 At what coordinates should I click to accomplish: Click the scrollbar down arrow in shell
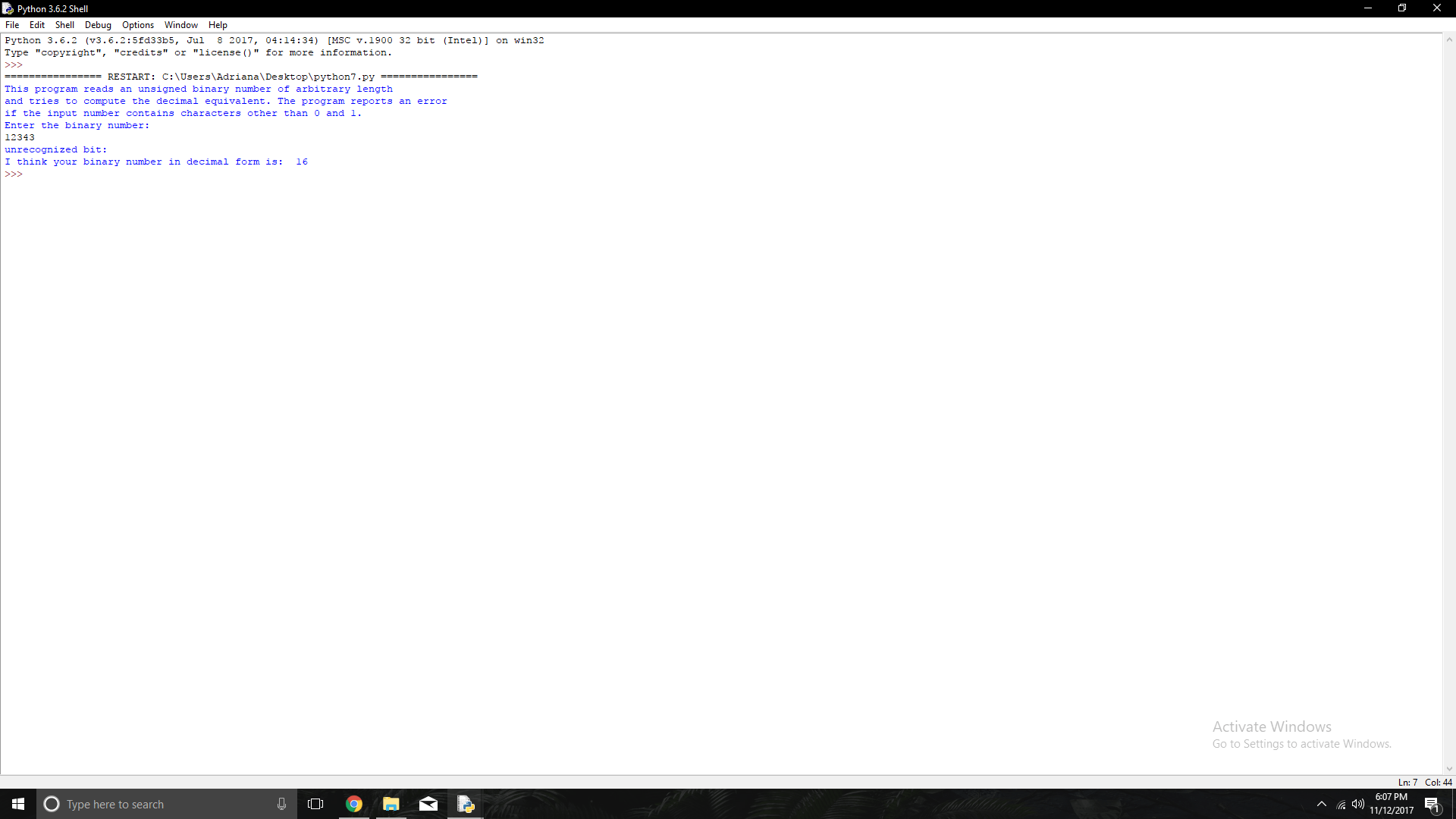click(1449, 769)
